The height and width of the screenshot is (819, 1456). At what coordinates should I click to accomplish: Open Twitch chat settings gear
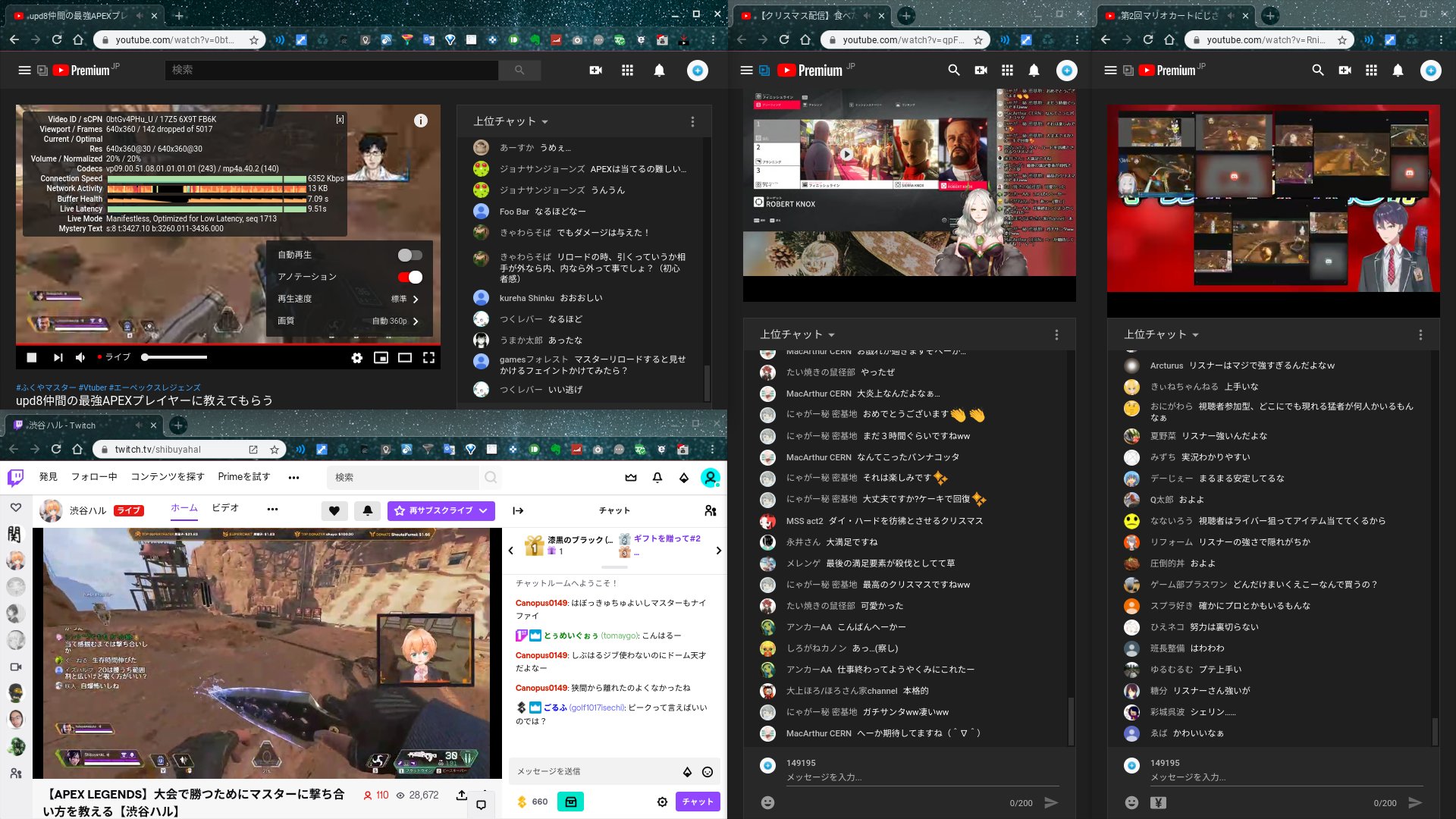(662, 802)
